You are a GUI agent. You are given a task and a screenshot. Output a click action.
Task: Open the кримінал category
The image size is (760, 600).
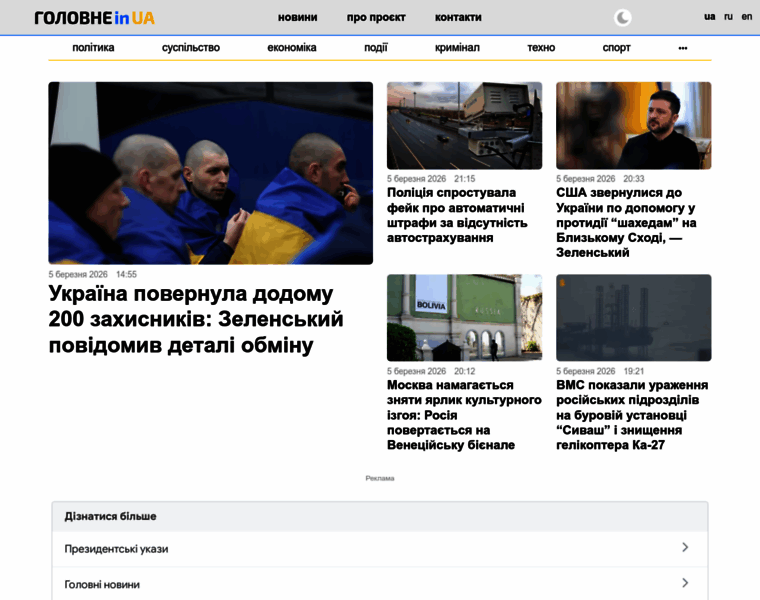pyautogui.click(x=457, y=47)
